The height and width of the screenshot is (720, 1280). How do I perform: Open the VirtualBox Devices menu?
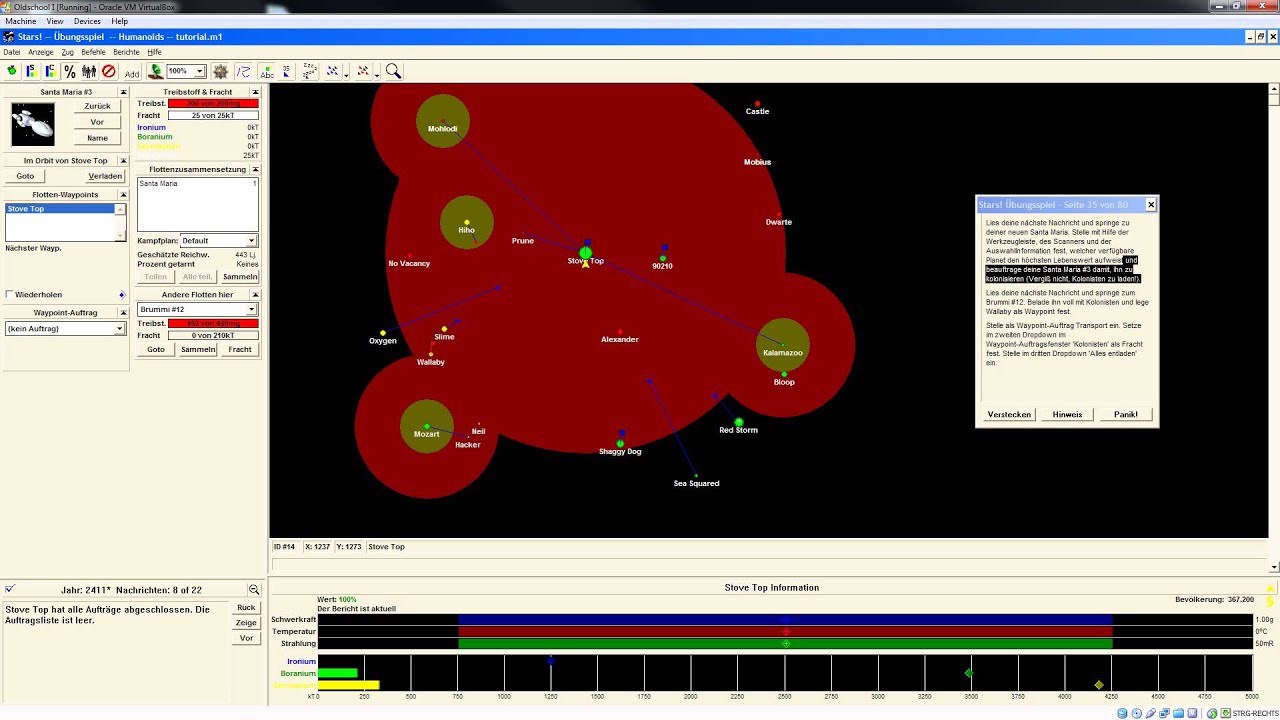87,21
